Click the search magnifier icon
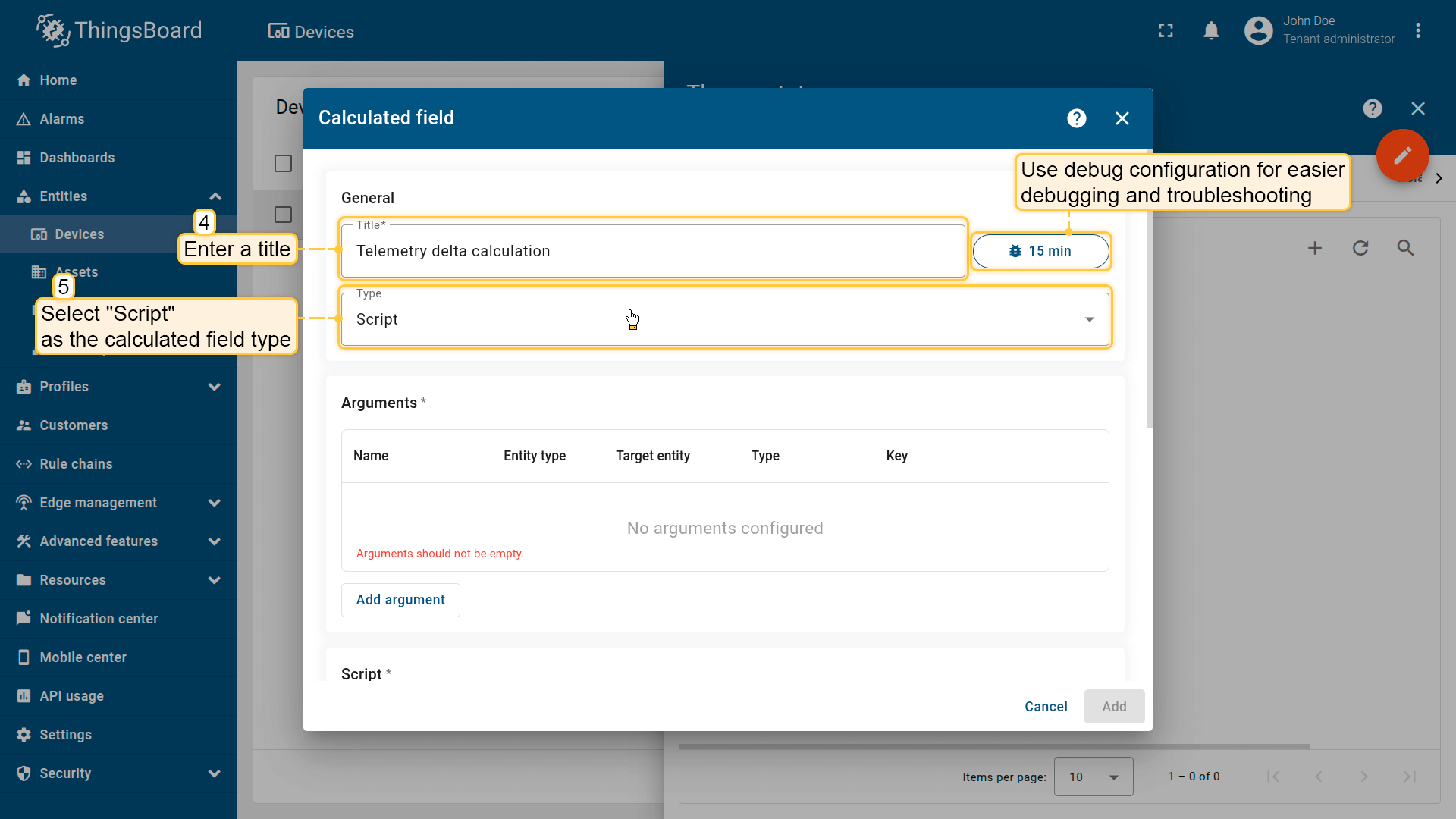1456x819 pixels. 1405,248
